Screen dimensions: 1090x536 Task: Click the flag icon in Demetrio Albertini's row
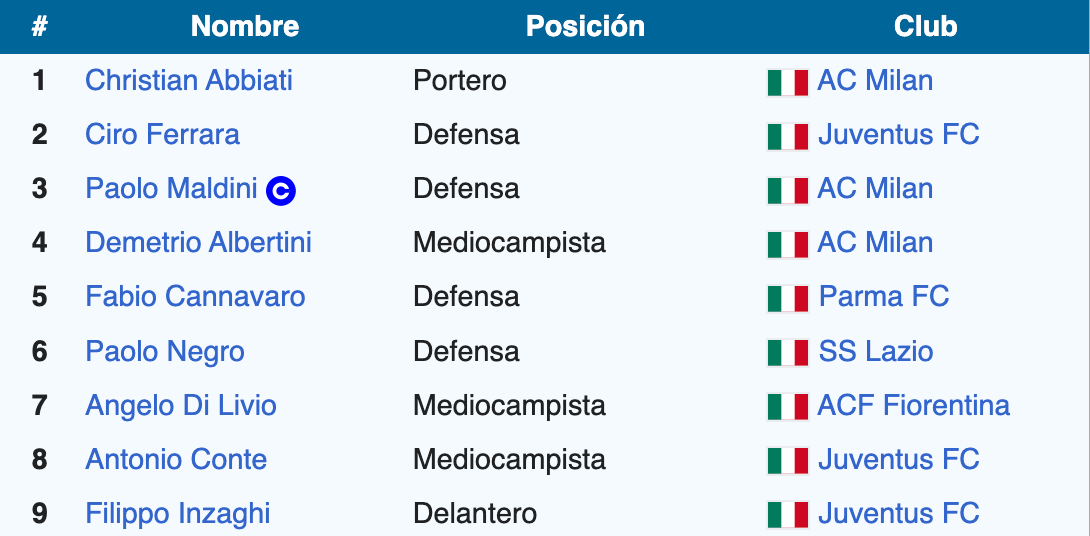point(788,244)
